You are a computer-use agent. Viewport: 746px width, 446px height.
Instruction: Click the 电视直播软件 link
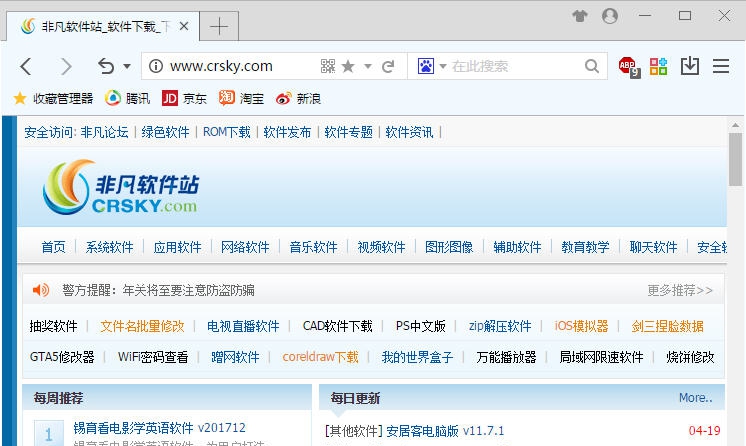pyautogui.click(x=243, y=326)
